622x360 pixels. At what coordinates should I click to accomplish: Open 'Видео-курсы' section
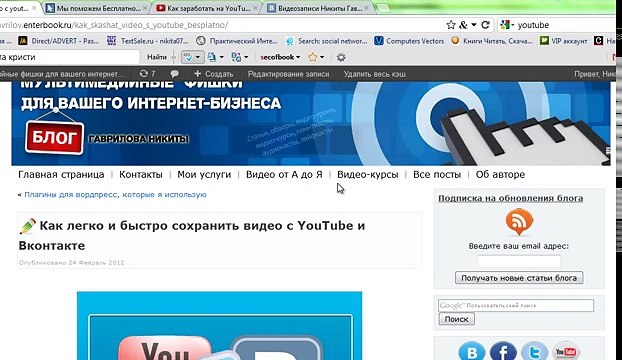(368, 174)
